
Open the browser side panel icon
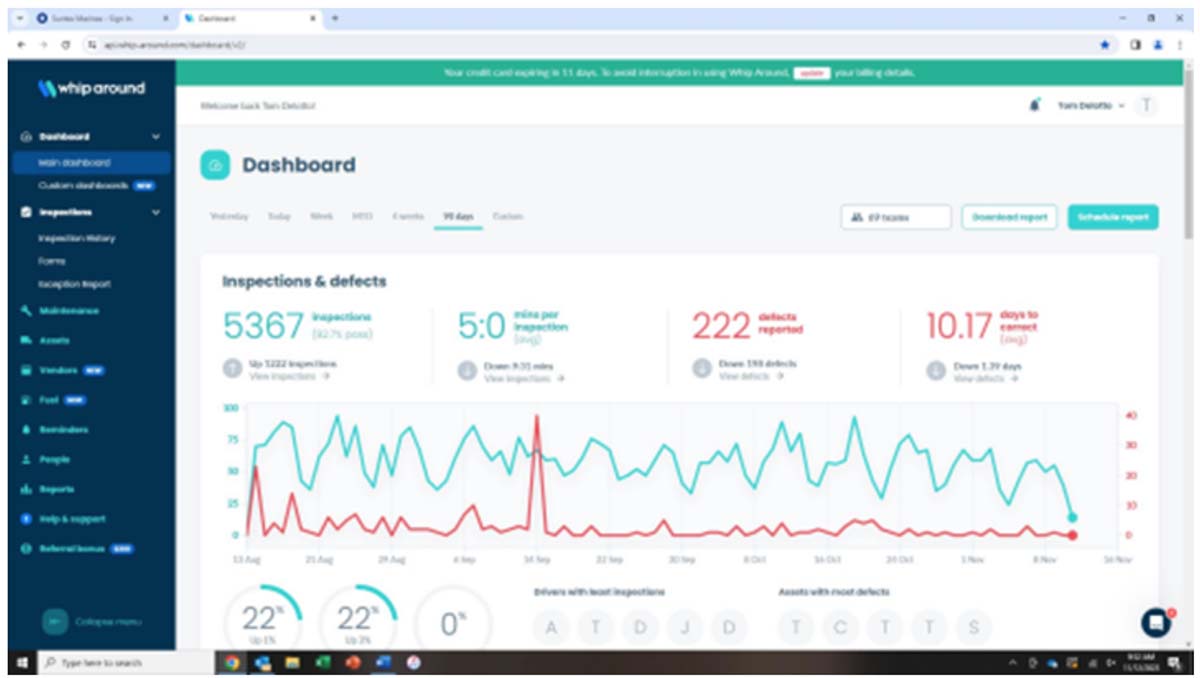pyautogui.click(x=1137, y=45)
